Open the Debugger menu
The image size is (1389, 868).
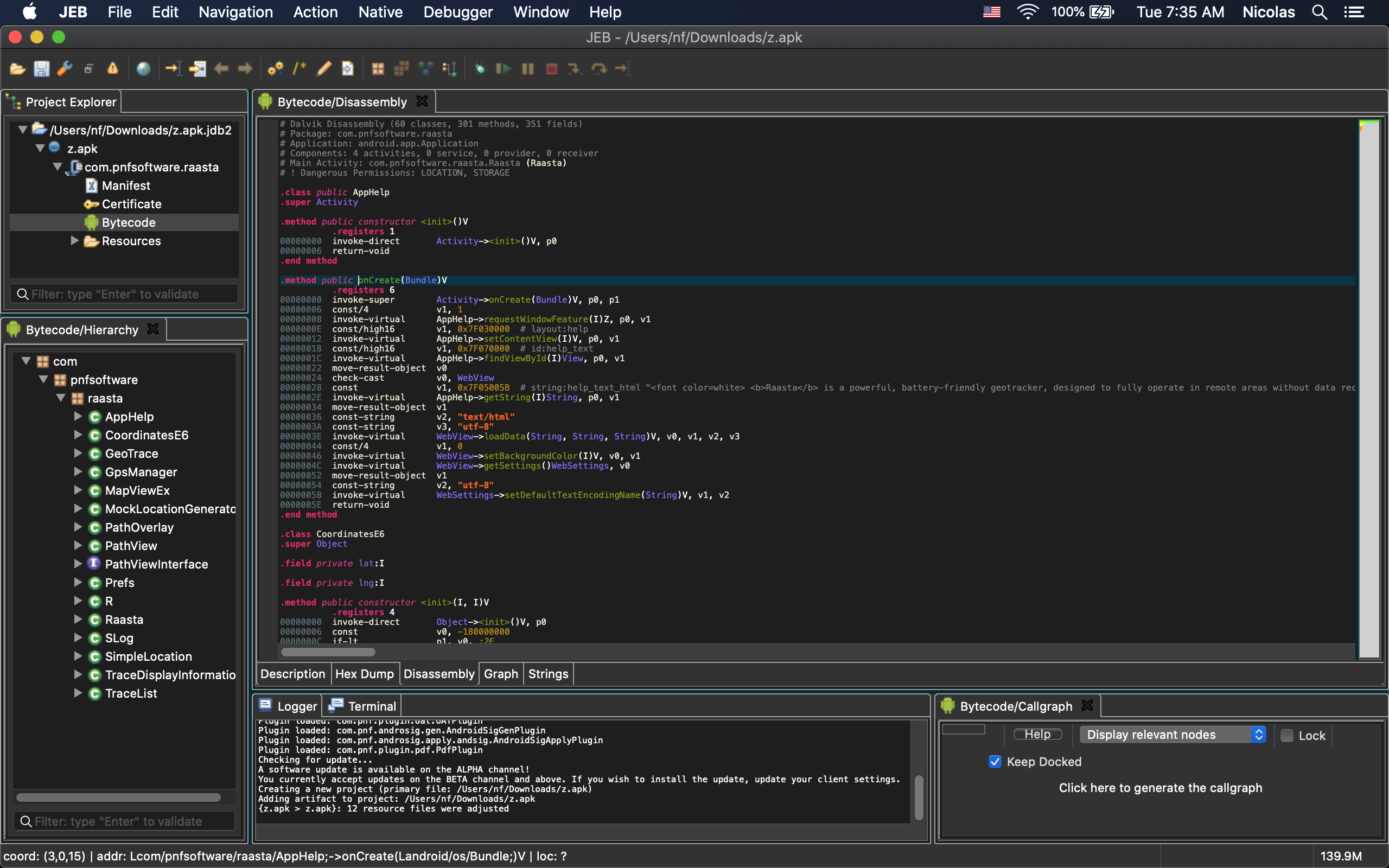click(458, 12)
